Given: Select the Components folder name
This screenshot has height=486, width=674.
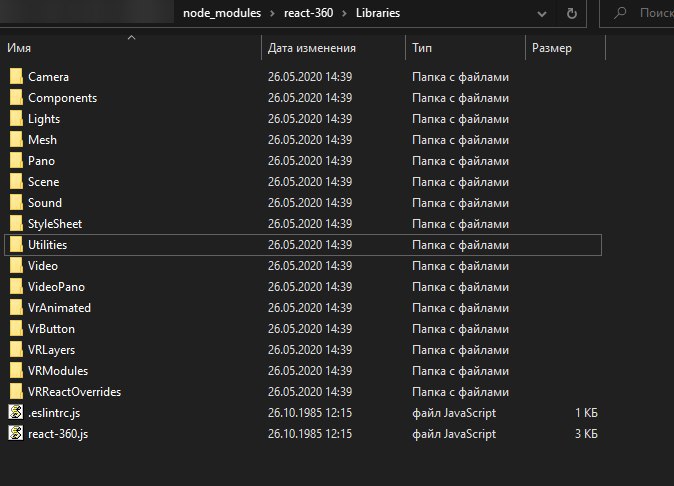Looking at the screenshot, I should pyautogui.click(x=62, y=98).
